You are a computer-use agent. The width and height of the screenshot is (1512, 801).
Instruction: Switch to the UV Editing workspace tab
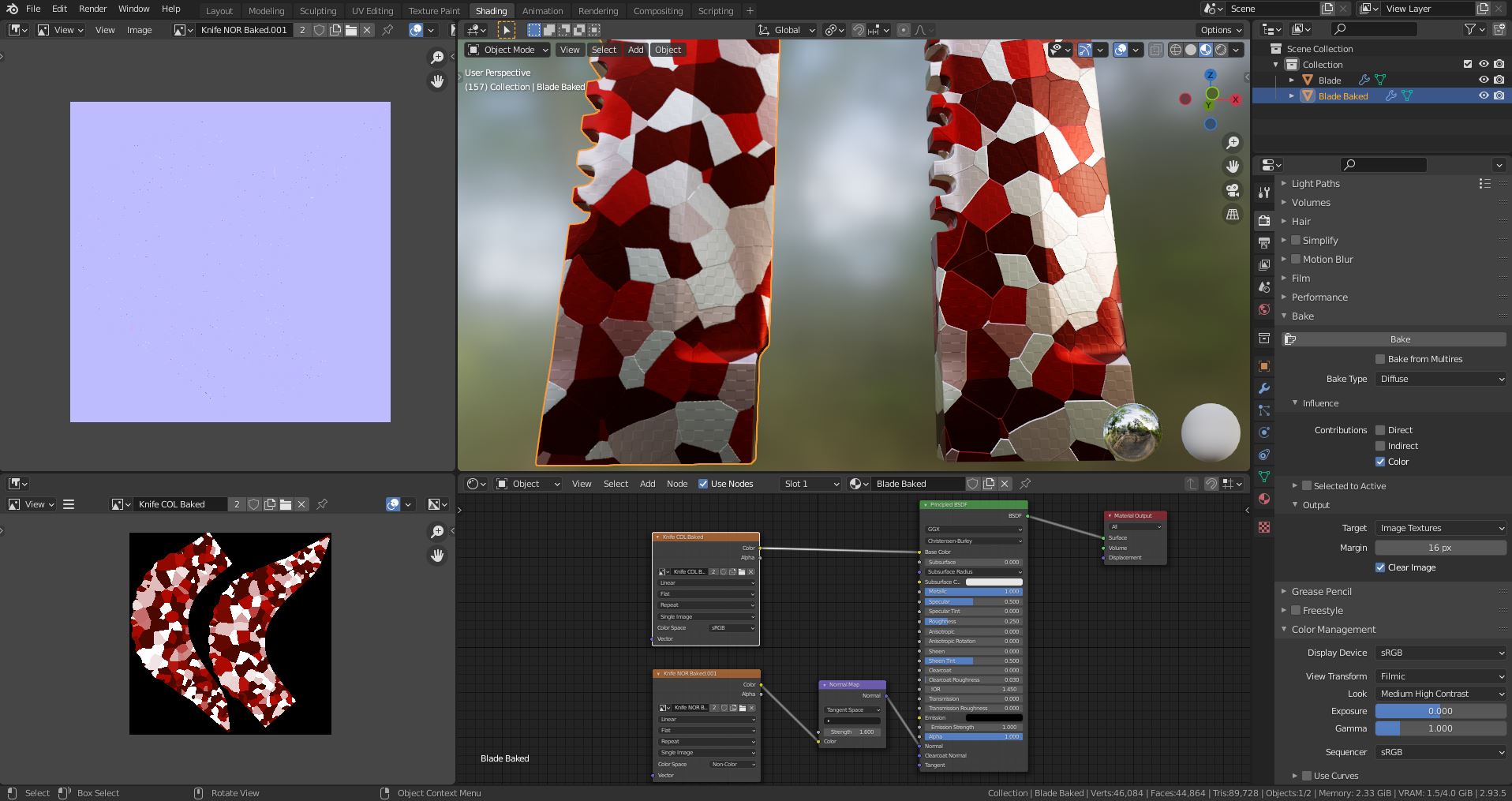pos(372,10)
